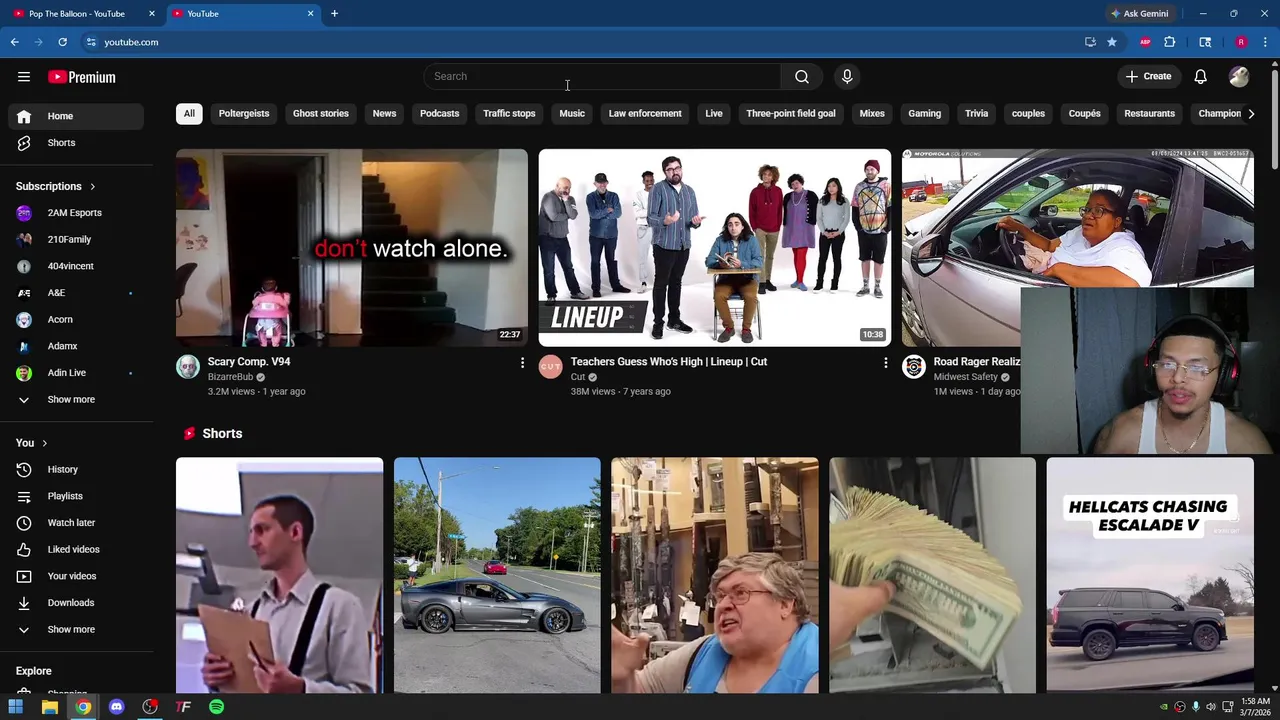Play the Lineup teachers video thumbnail

pos(715,248)
